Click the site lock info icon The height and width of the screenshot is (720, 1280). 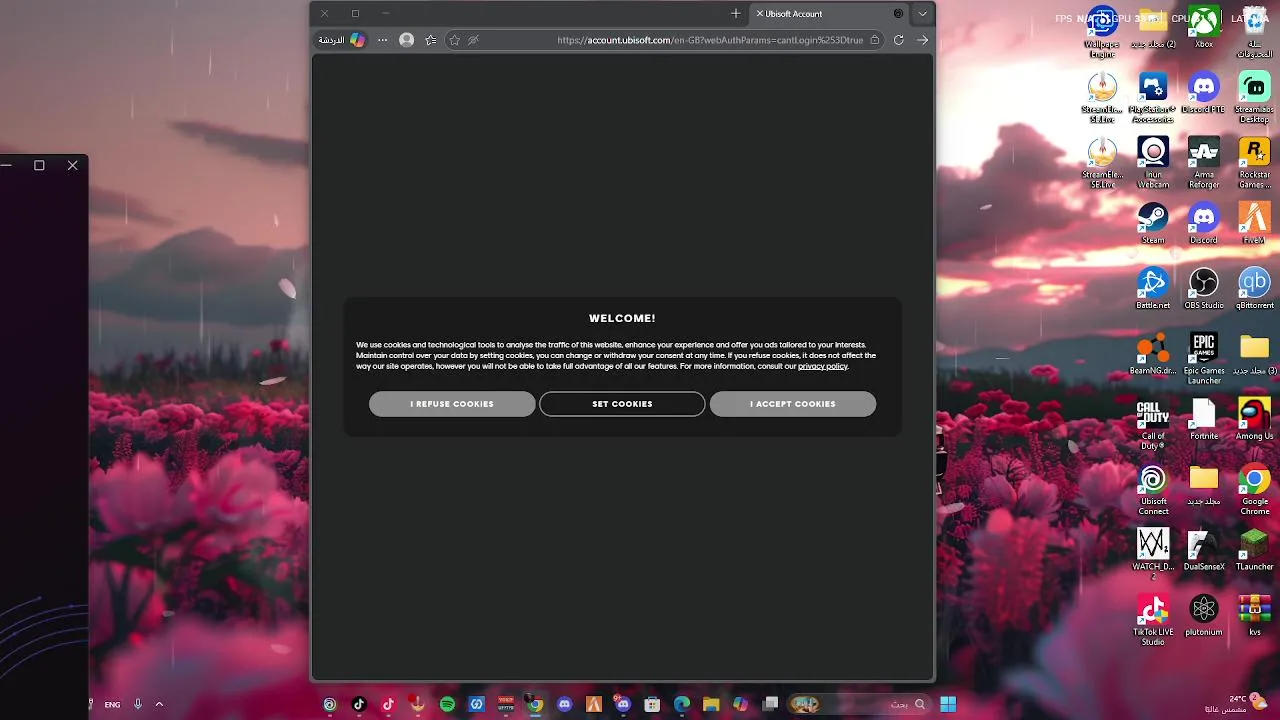pyautogui.click(x=875, y=40)
